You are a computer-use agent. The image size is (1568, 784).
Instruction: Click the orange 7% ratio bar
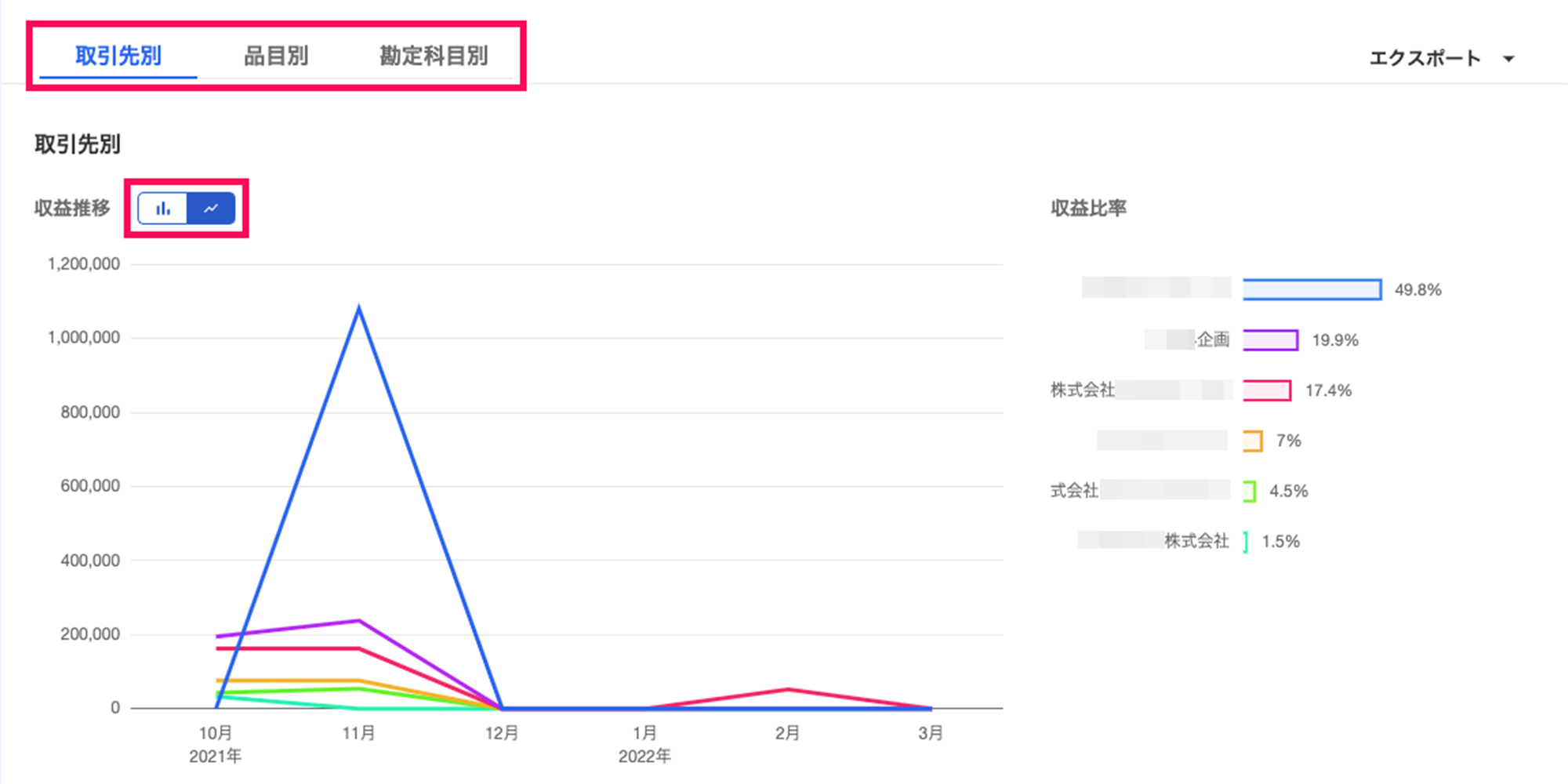(x=1253, y=441)
